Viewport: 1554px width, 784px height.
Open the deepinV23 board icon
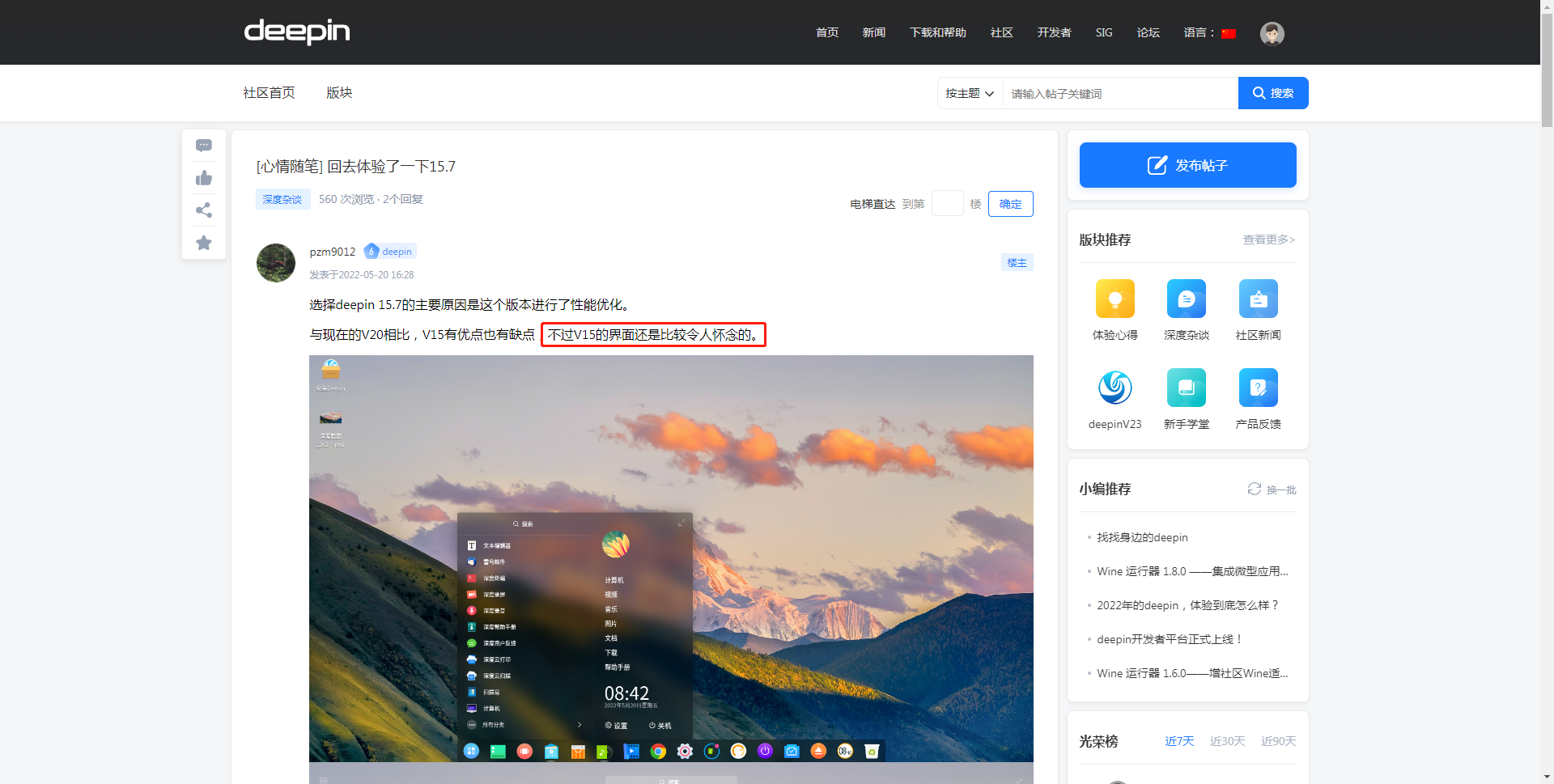1115,388
